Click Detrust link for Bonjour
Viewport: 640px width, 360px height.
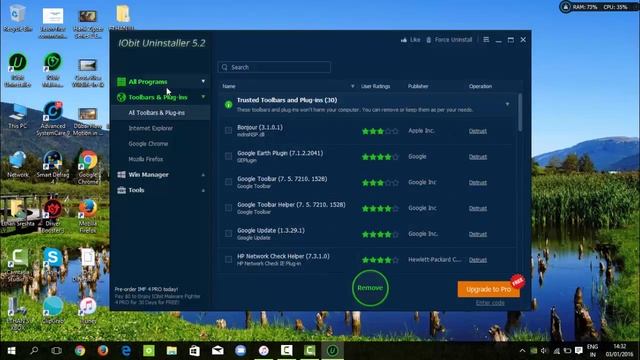point(478,131)
